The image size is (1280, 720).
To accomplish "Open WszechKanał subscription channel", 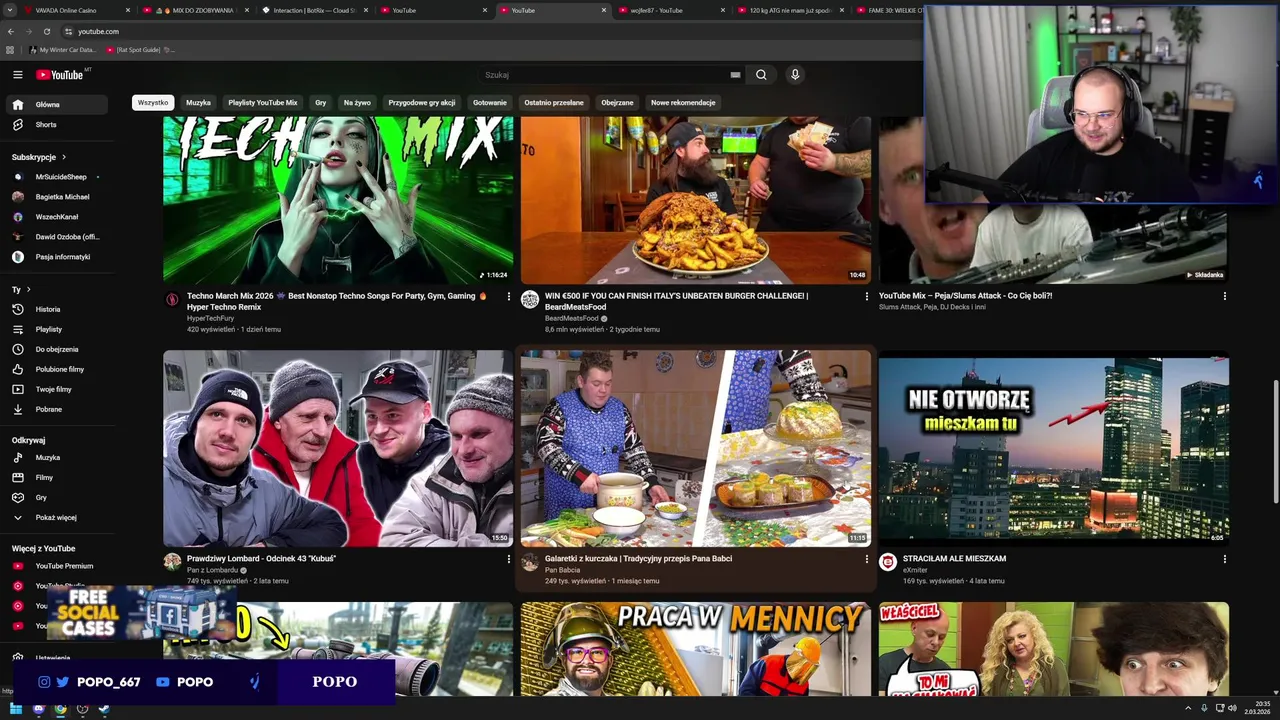I will pos(57,217).
